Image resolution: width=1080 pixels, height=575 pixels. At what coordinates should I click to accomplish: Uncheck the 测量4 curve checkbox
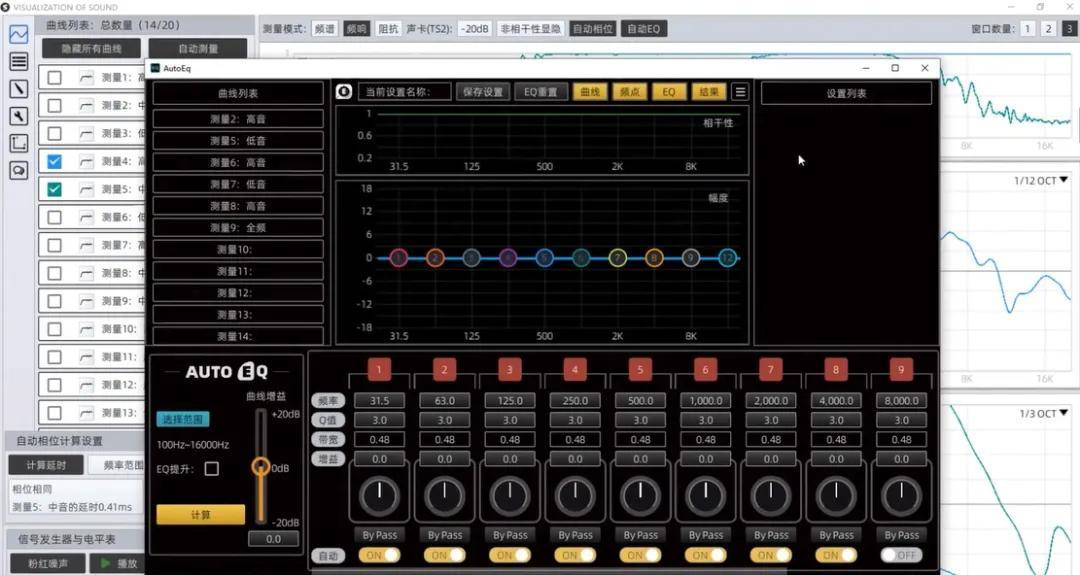click(x=55, y=161)
